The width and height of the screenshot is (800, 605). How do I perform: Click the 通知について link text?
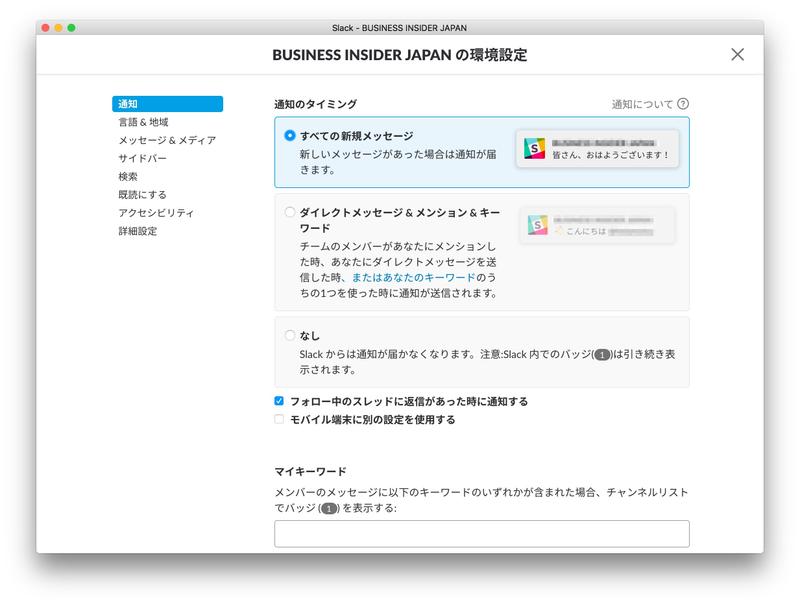[x=642, y=104]
